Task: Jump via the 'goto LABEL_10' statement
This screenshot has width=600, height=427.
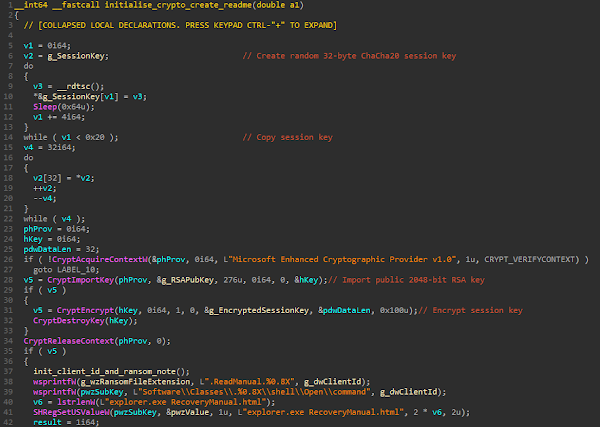Action: [x=66, y=270]
